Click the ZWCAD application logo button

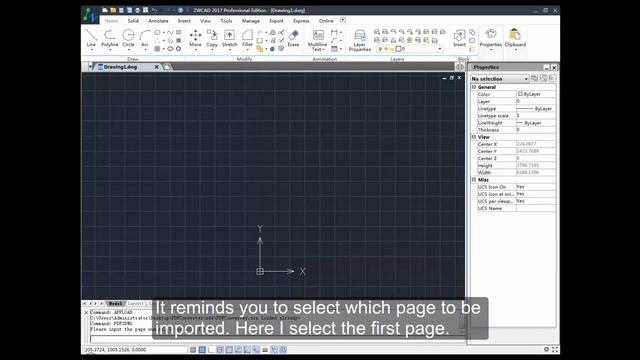[90, 16]
